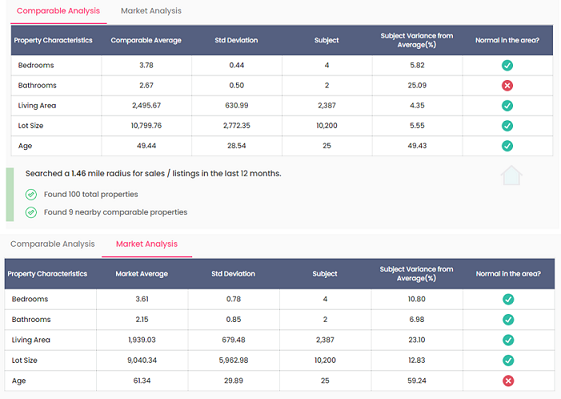Image resolution: width=561 pixels, height=399 pixels.
Task: Select Bedrooms label in comparable table
Action: coord(36,65)
